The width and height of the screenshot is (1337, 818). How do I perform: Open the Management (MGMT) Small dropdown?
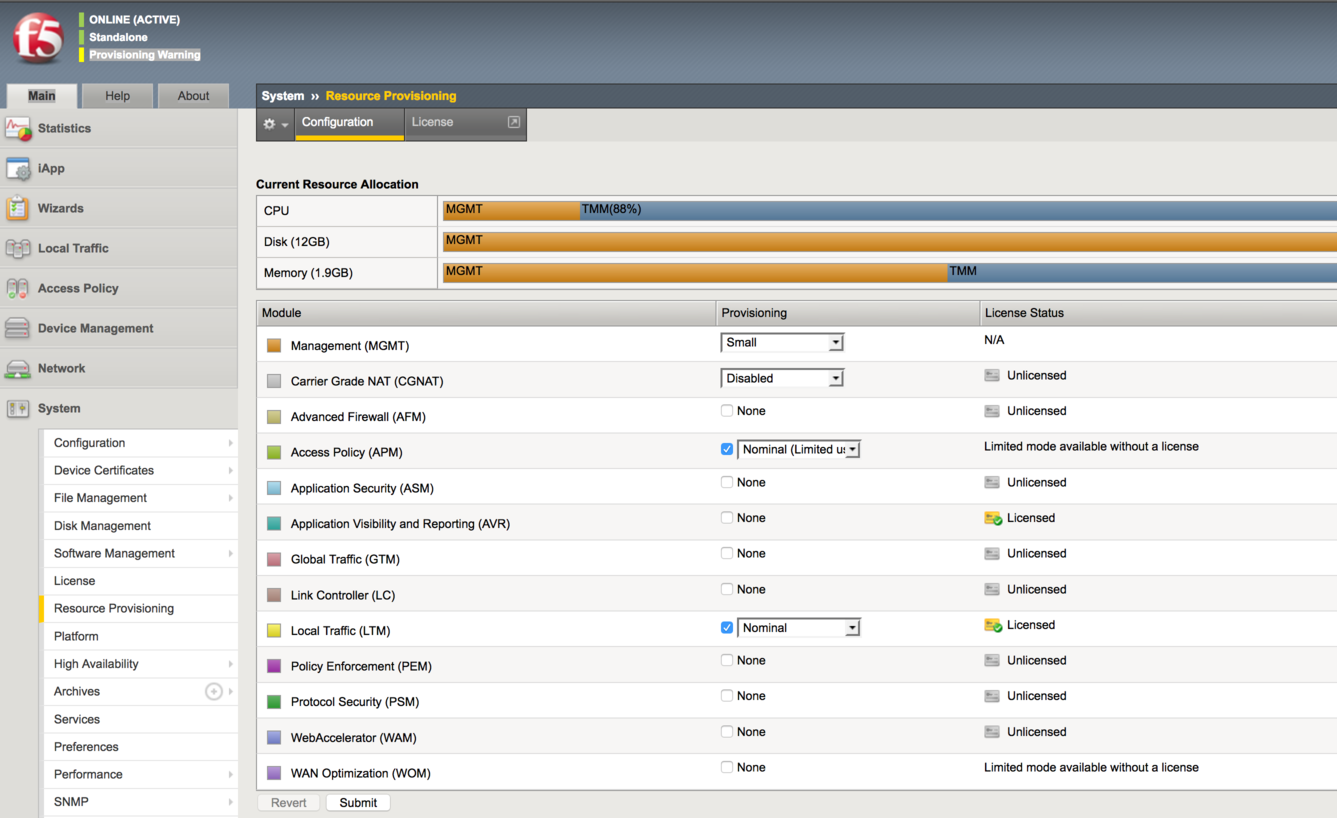click(x=782, y=342)
